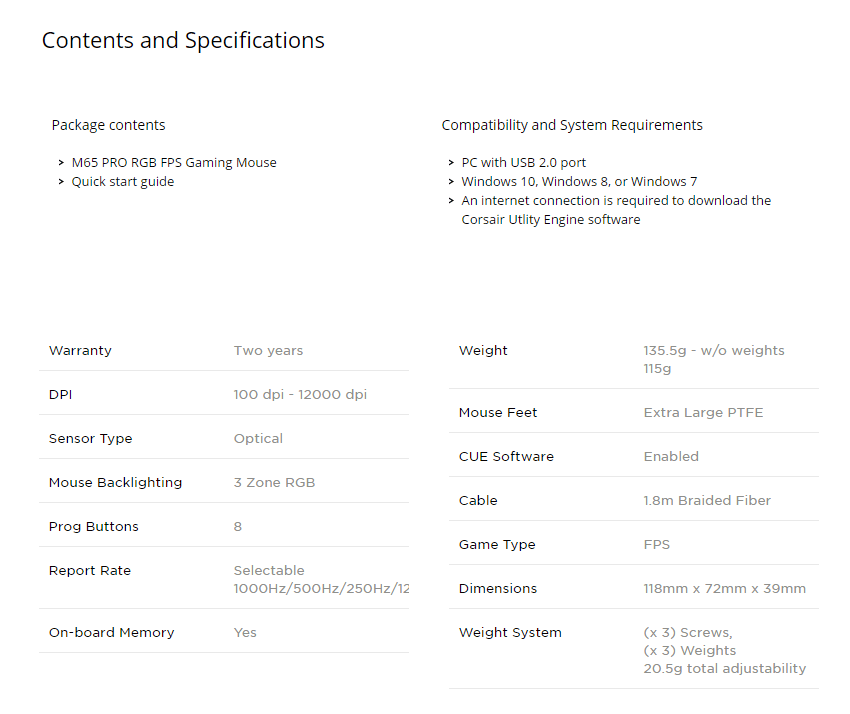Click the chevron bullet next to Quick start guide
The image size is (850, 714).
[61, 182]
